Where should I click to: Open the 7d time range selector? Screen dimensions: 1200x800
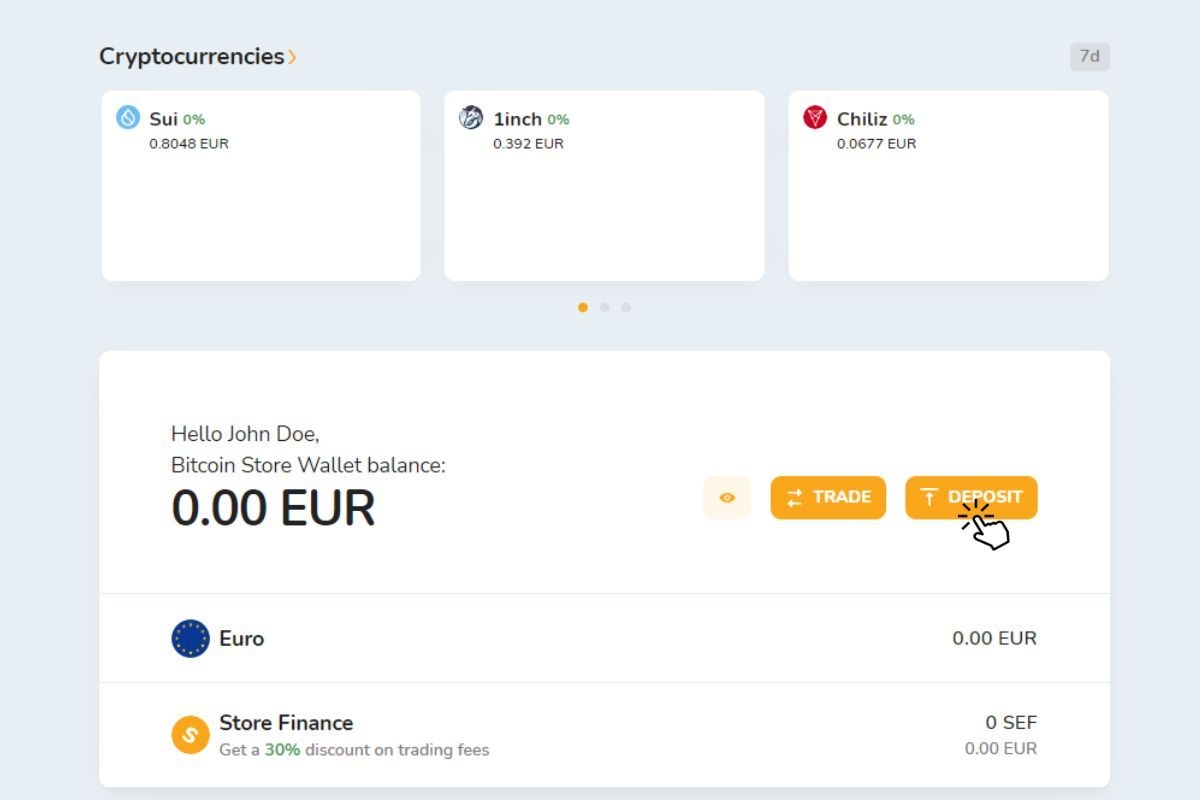1089,57
